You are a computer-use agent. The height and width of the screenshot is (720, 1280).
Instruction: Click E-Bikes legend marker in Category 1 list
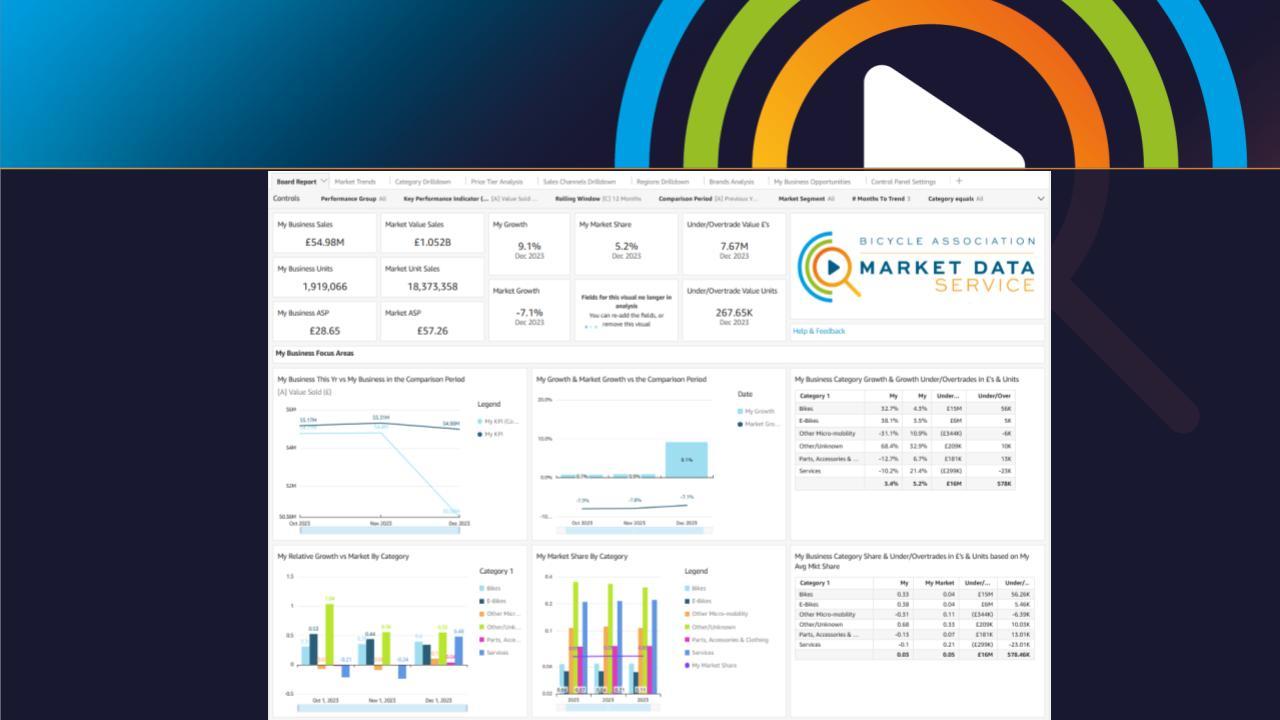pyautogui.click(x=482, y=601)
